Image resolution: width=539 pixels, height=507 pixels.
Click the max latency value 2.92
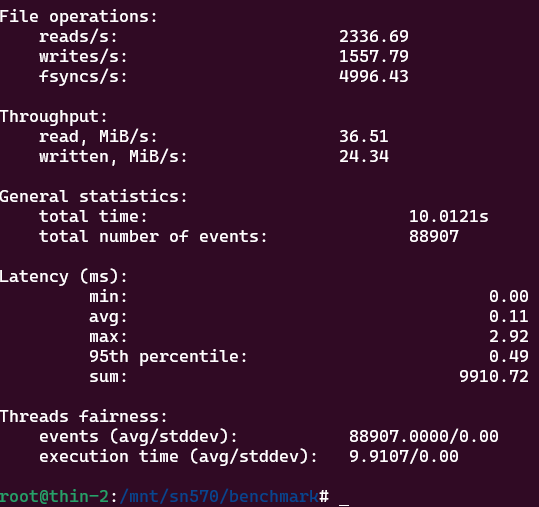tap(509, 337)
